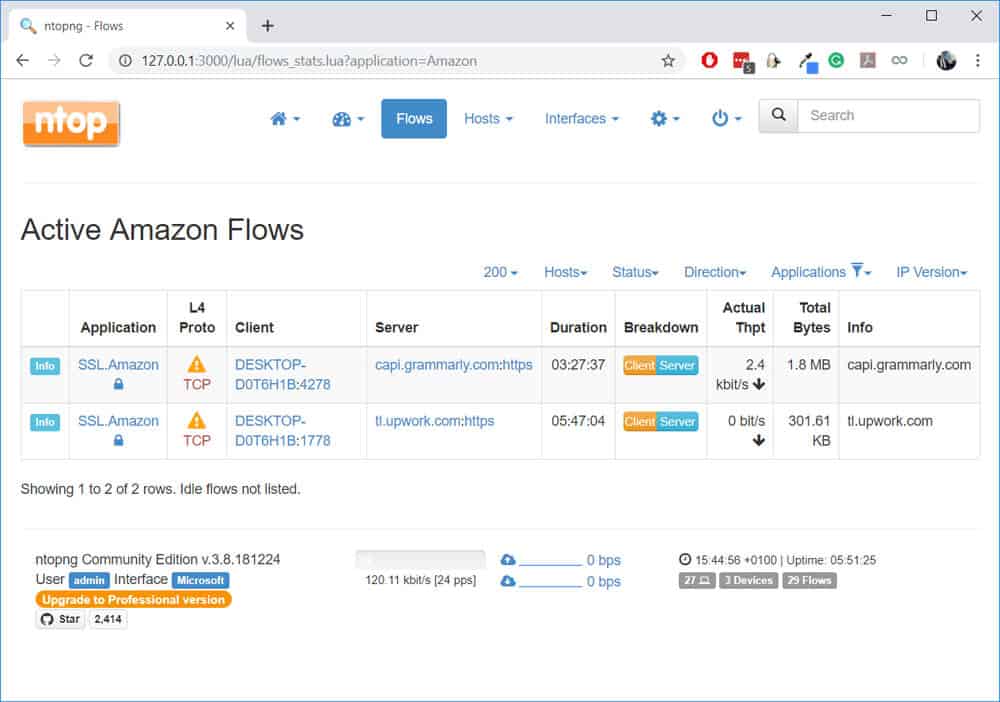Open the Interfaces menu in navbar

coord(582,119)
